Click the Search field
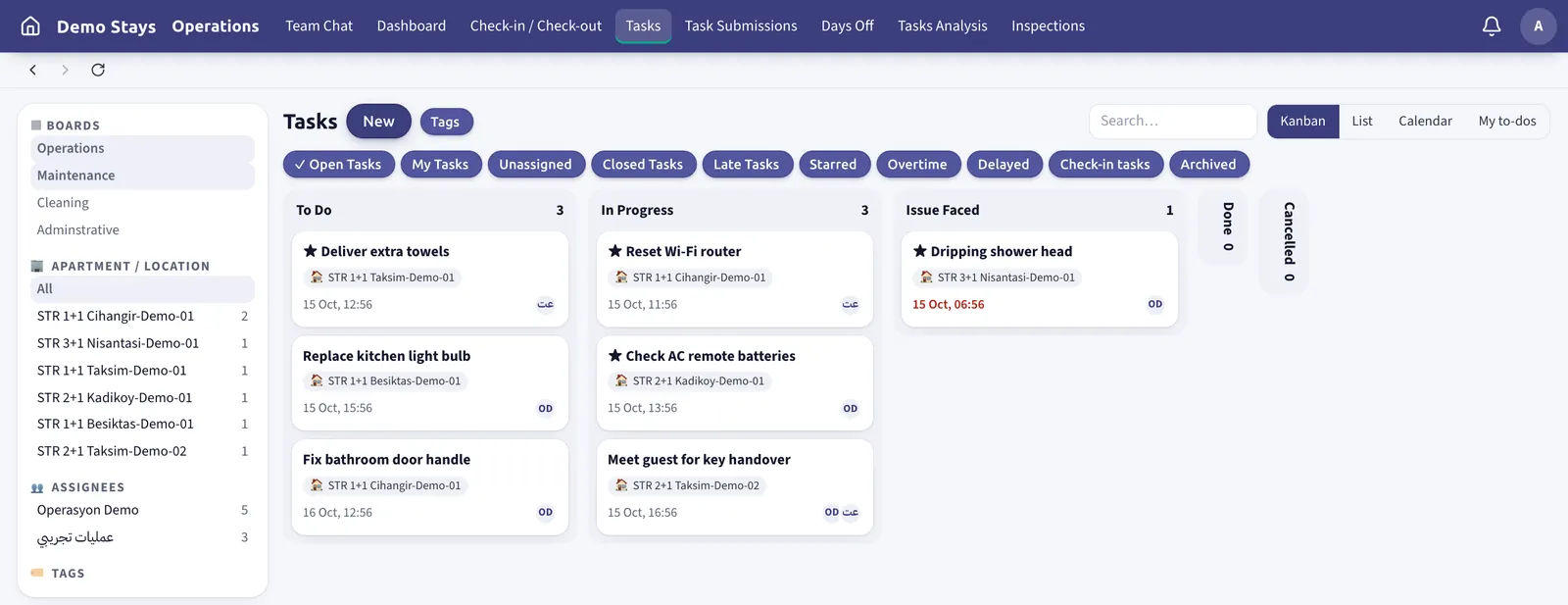Screen dimensions: 1568x605 pos(1173,122)
